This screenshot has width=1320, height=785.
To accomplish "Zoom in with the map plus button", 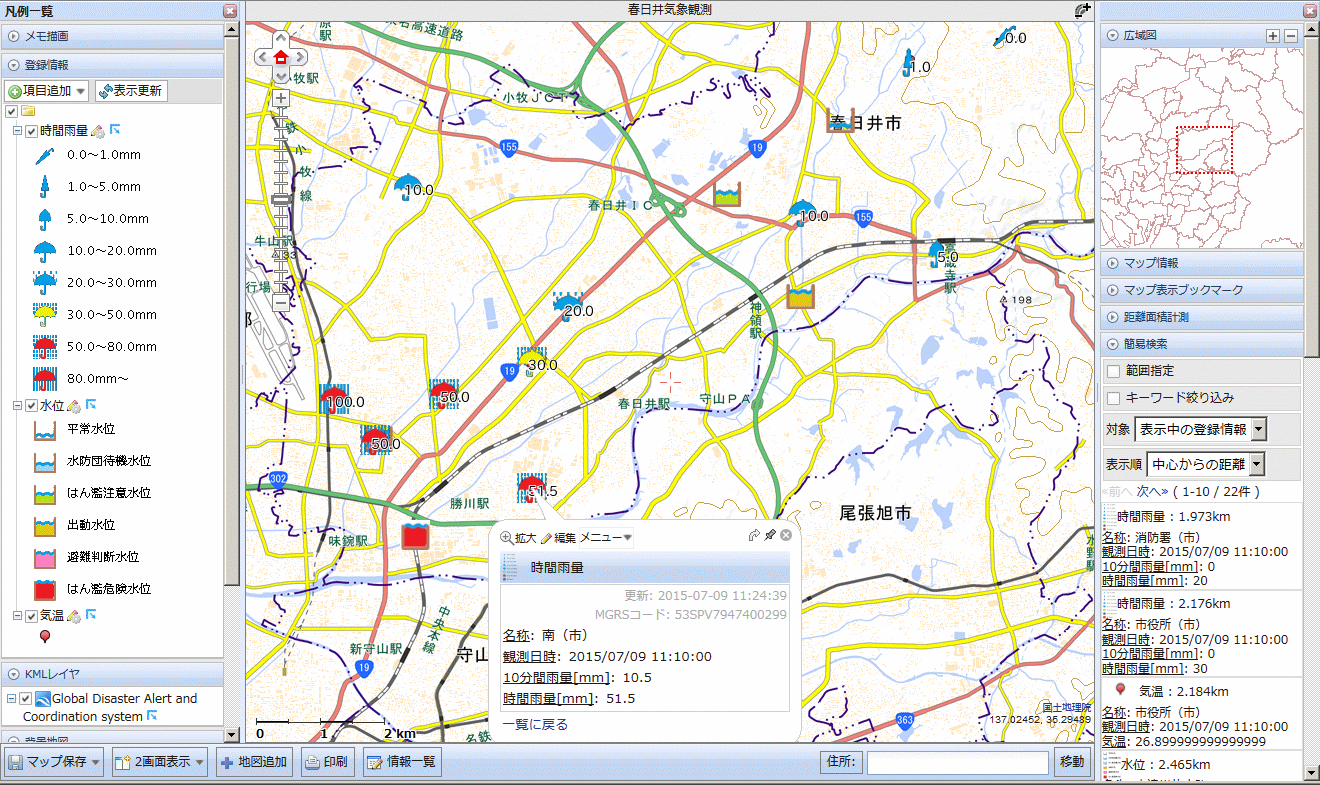I will point(281,98).
